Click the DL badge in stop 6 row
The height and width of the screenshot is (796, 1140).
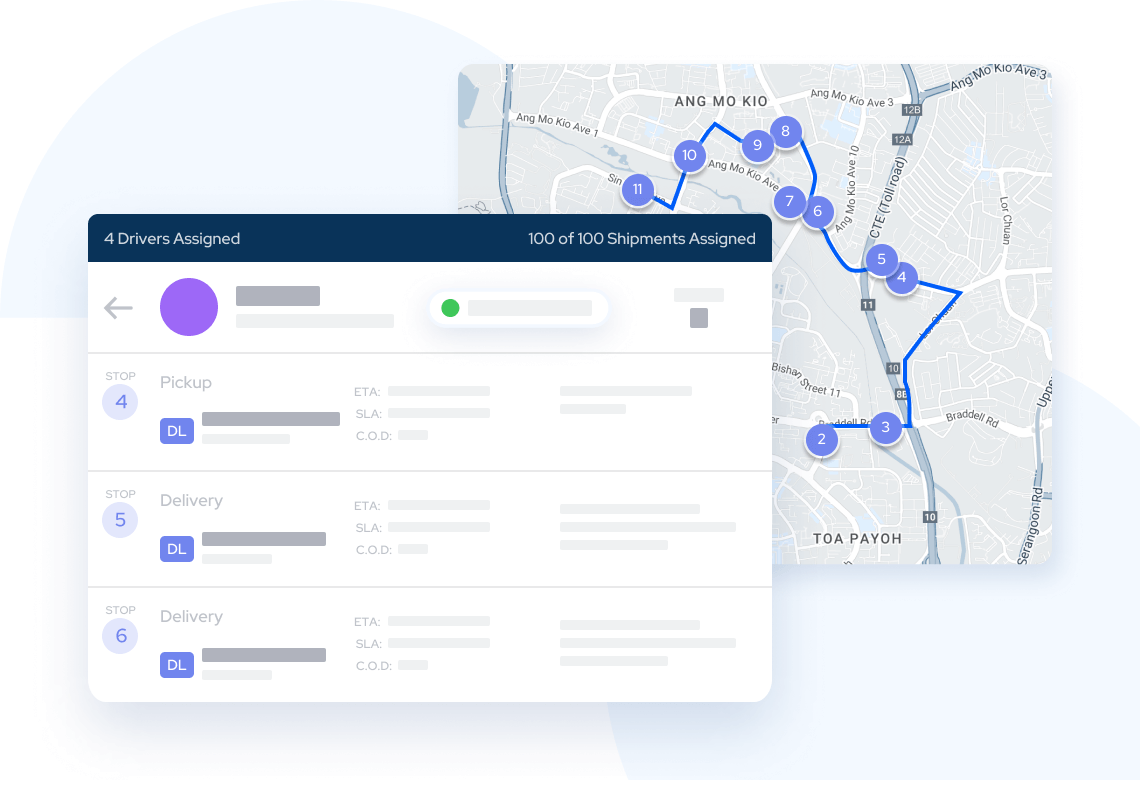[x=177, y=665]
